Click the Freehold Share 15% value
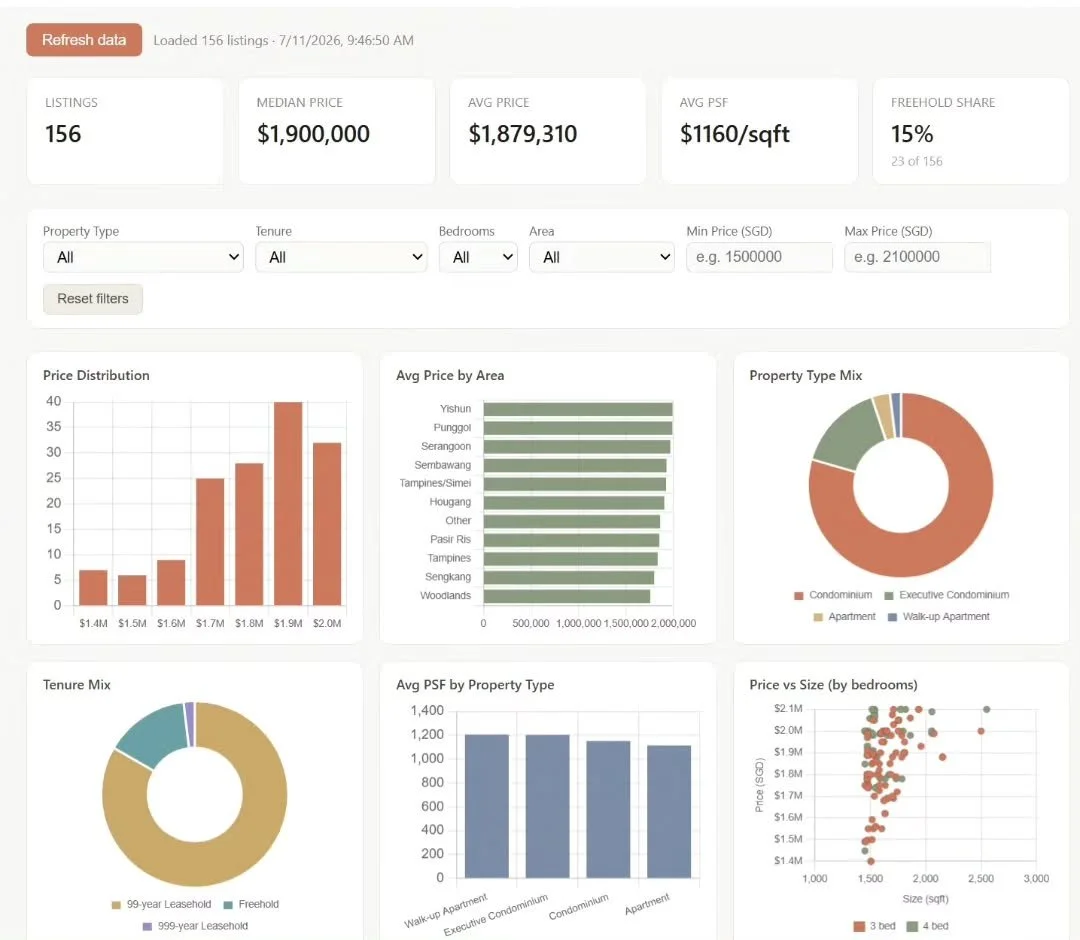This screenshot has width=1080, height=940. (912, 134)
